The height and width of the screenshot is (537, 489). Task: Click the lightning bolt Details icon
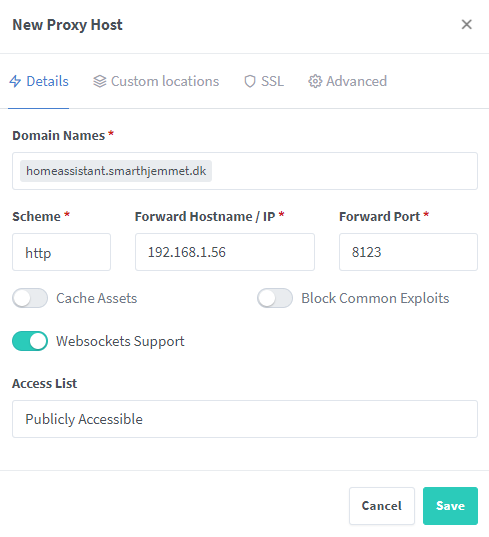click(15, 82)
